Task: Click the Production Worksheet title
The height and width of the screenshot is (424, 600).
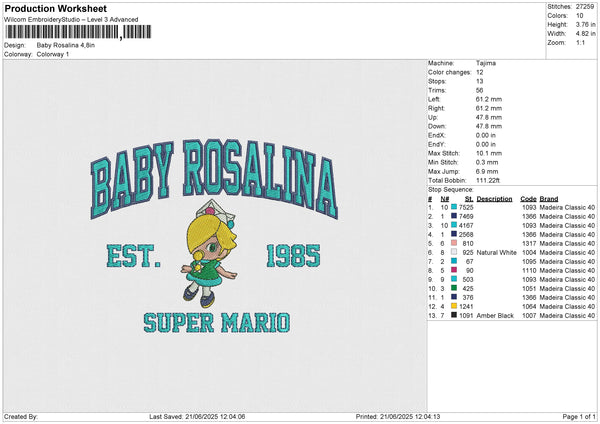Action: click(56, 8)
